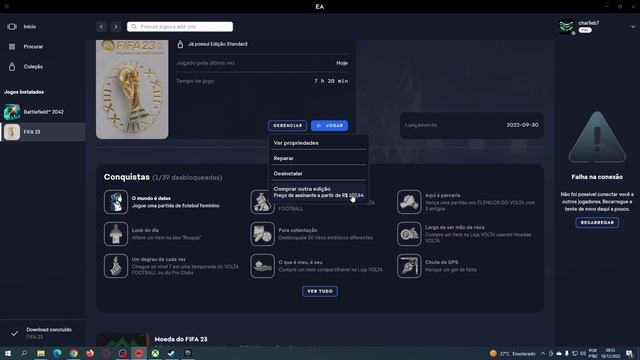Image resolution: width=640 pixels, height=360 pixels.
Task: Click O que é meu, é seu achievement icon
Action: (262, 266)
